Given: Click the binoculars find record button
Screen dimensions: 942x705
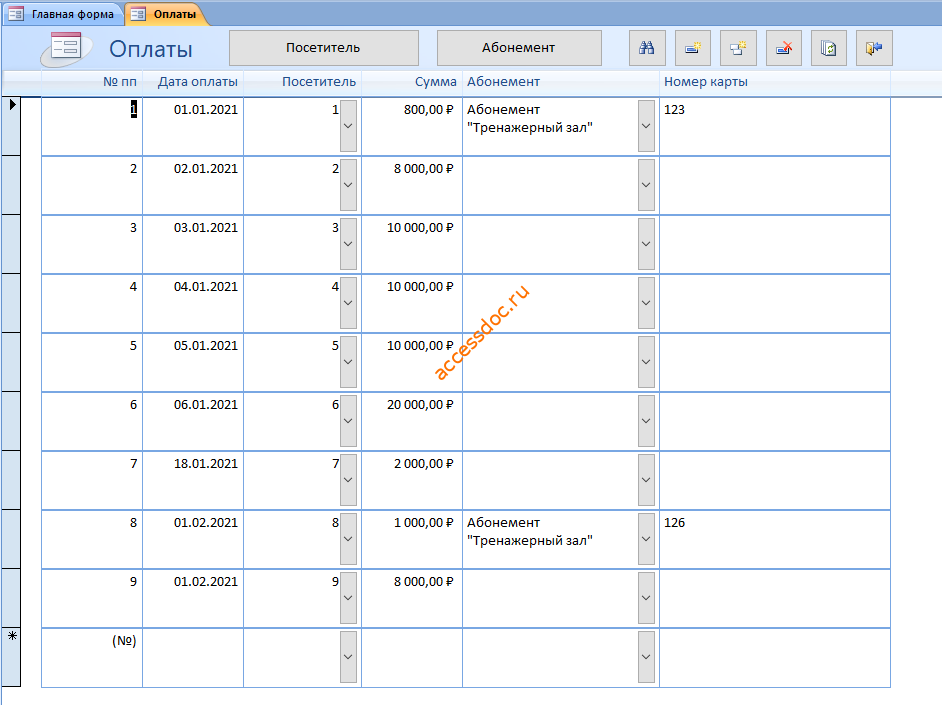Looking at the screenshot, I should pos(647,48).
